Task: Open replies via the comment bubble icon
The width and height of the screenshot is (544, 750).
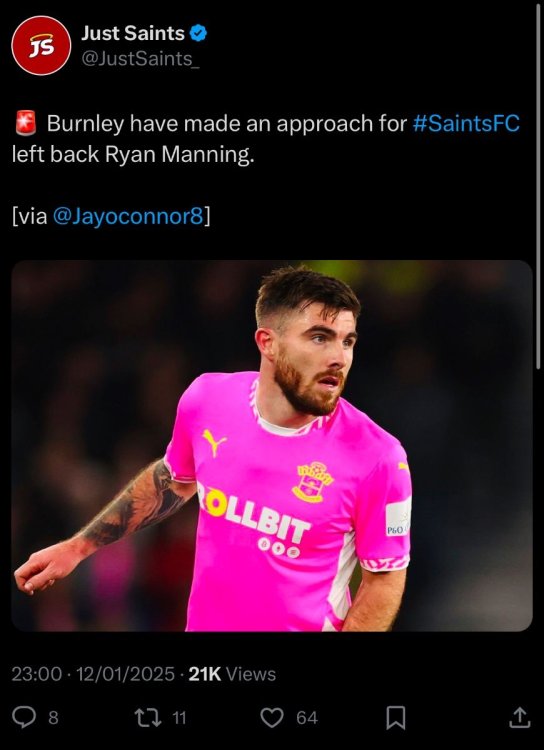Action: click(22, 717)
